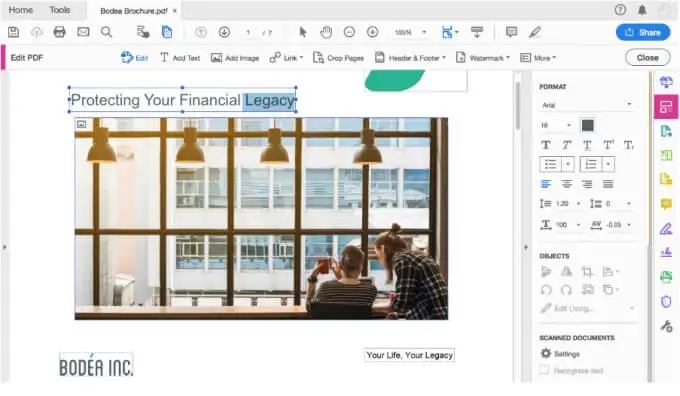Justify text alignment
The image size is (680, 396).
tap(608, 184)
